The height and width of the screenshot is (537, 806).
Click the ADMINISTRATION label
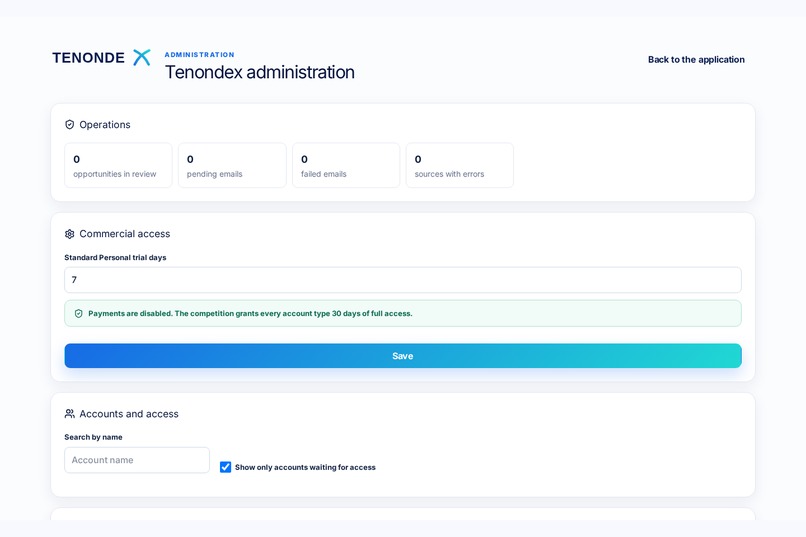coord(199,54)
